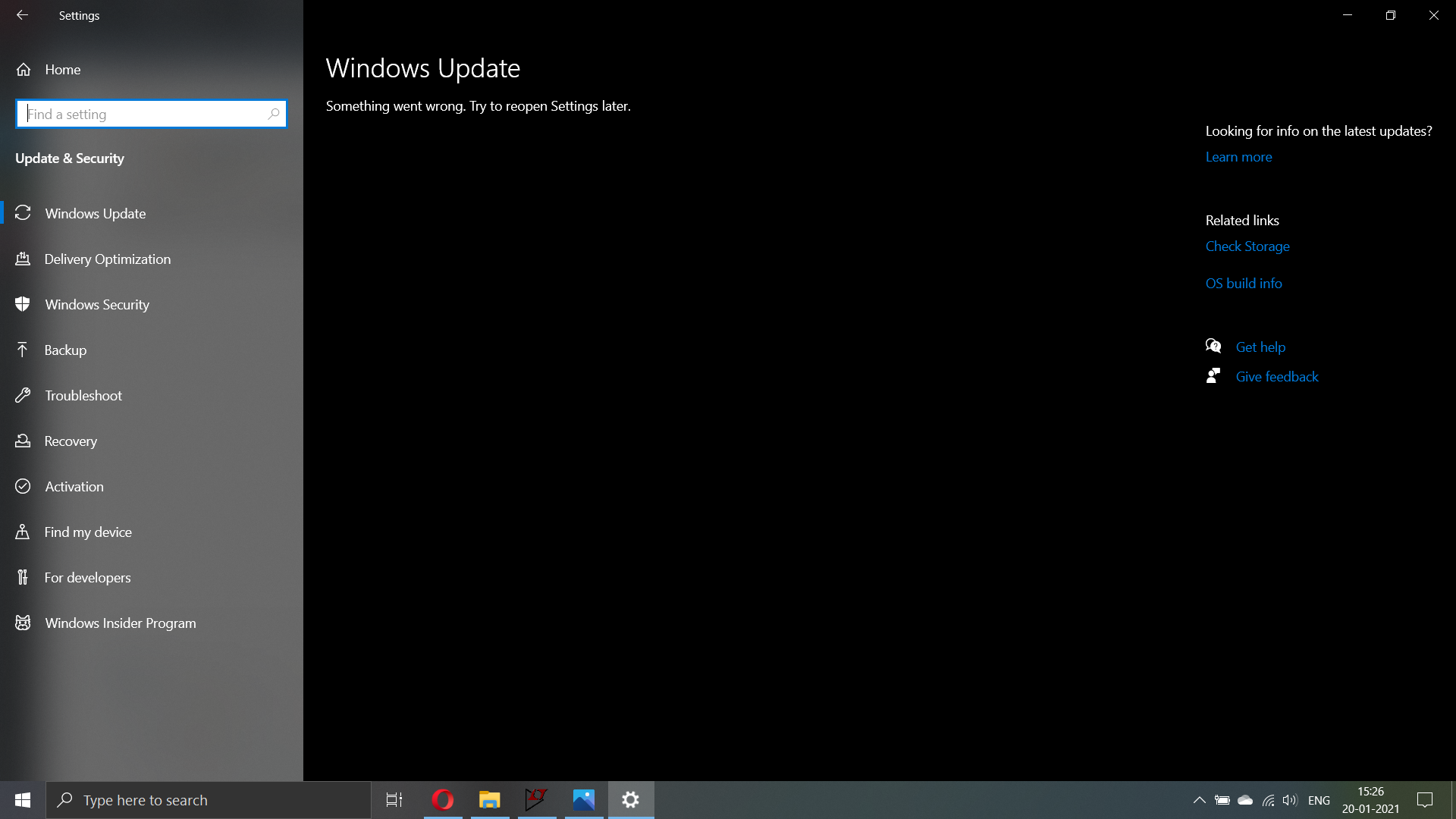Show hidden system tray icons

coord(1200,800)
